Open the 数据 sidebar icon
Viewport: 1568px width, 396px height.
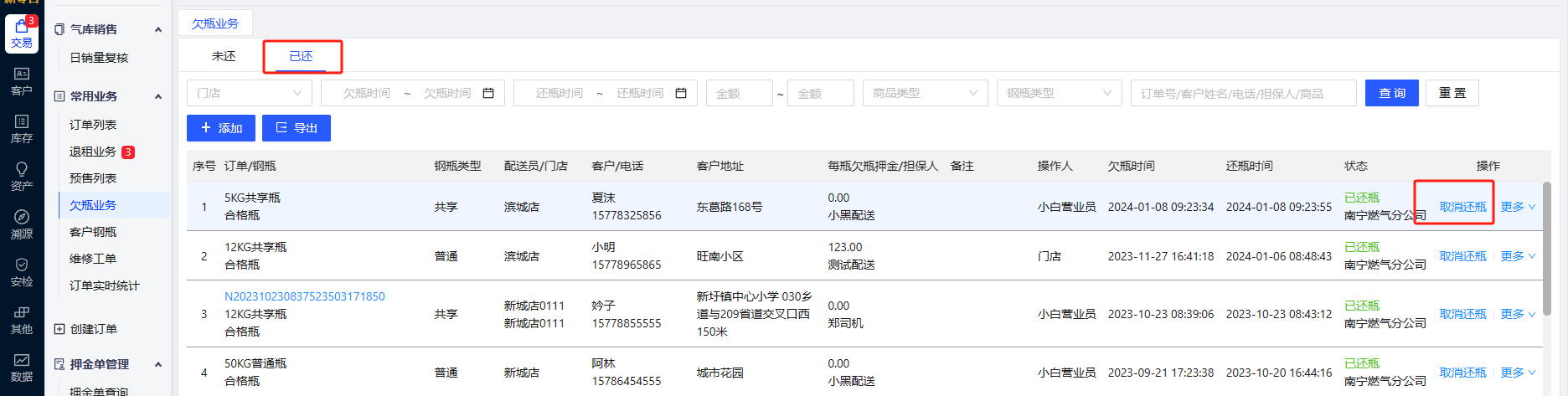pos(22,368)
